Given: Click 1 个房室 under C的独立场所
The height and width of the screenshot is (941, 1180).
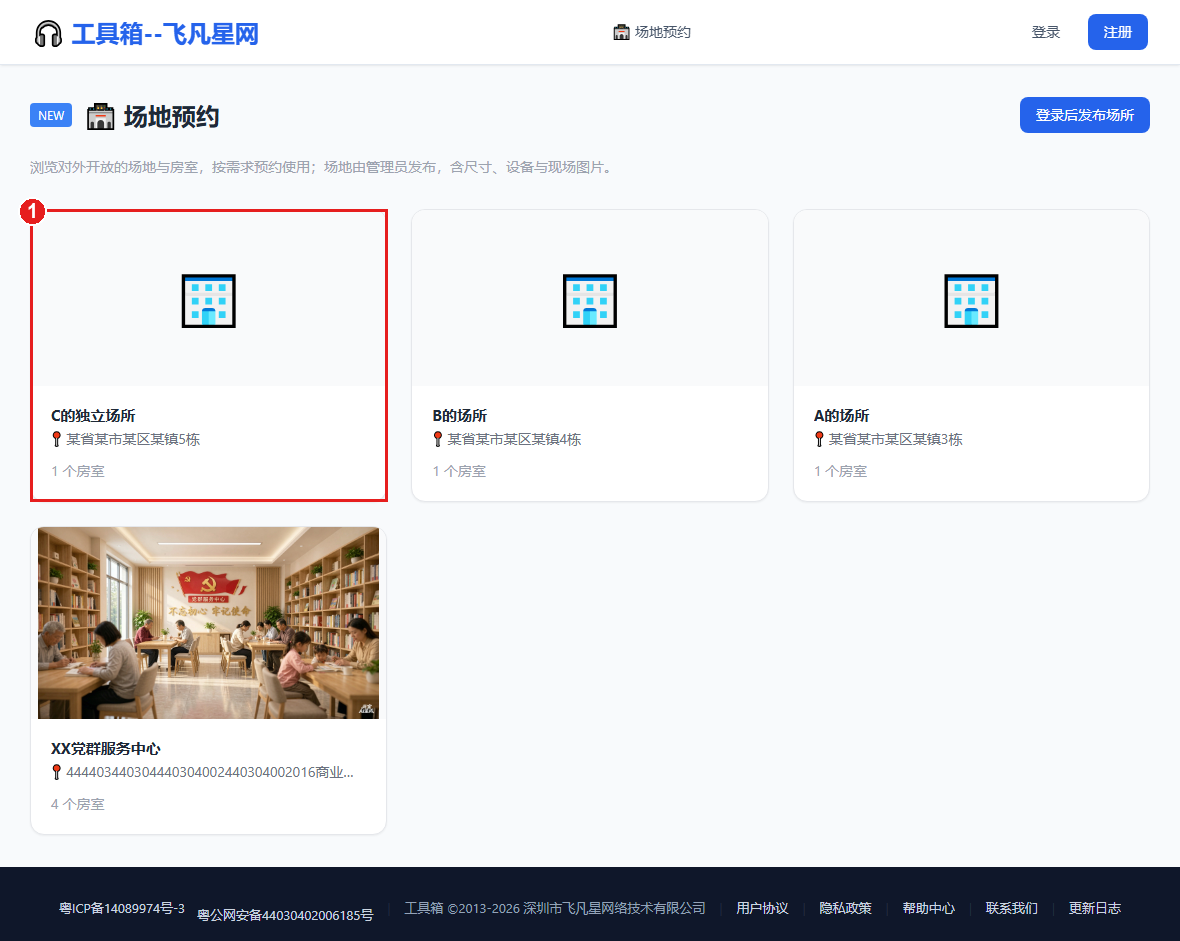Looking at the screenshot, I should [x=78, y=471].
